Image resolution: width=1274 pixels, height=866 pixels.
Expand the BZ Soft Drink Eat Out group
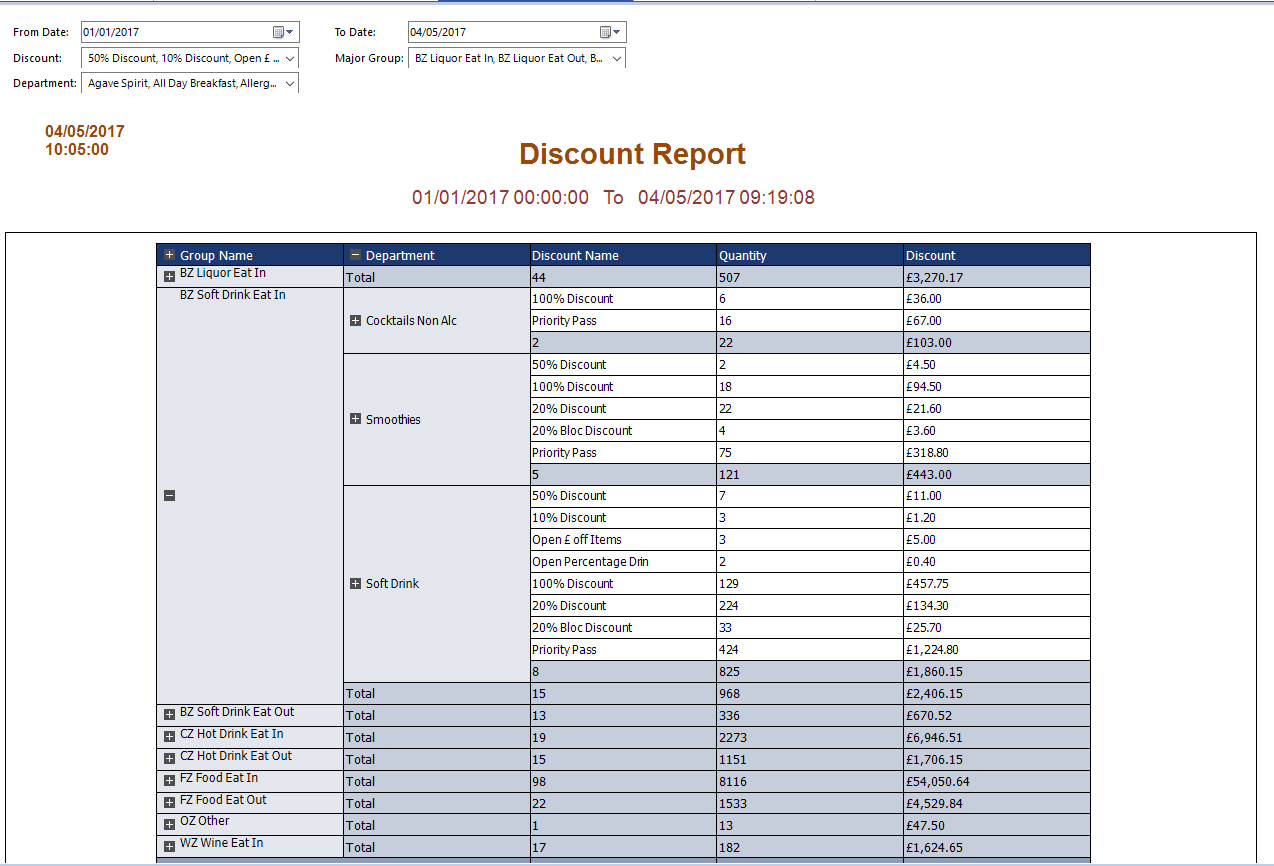[170, 715]
